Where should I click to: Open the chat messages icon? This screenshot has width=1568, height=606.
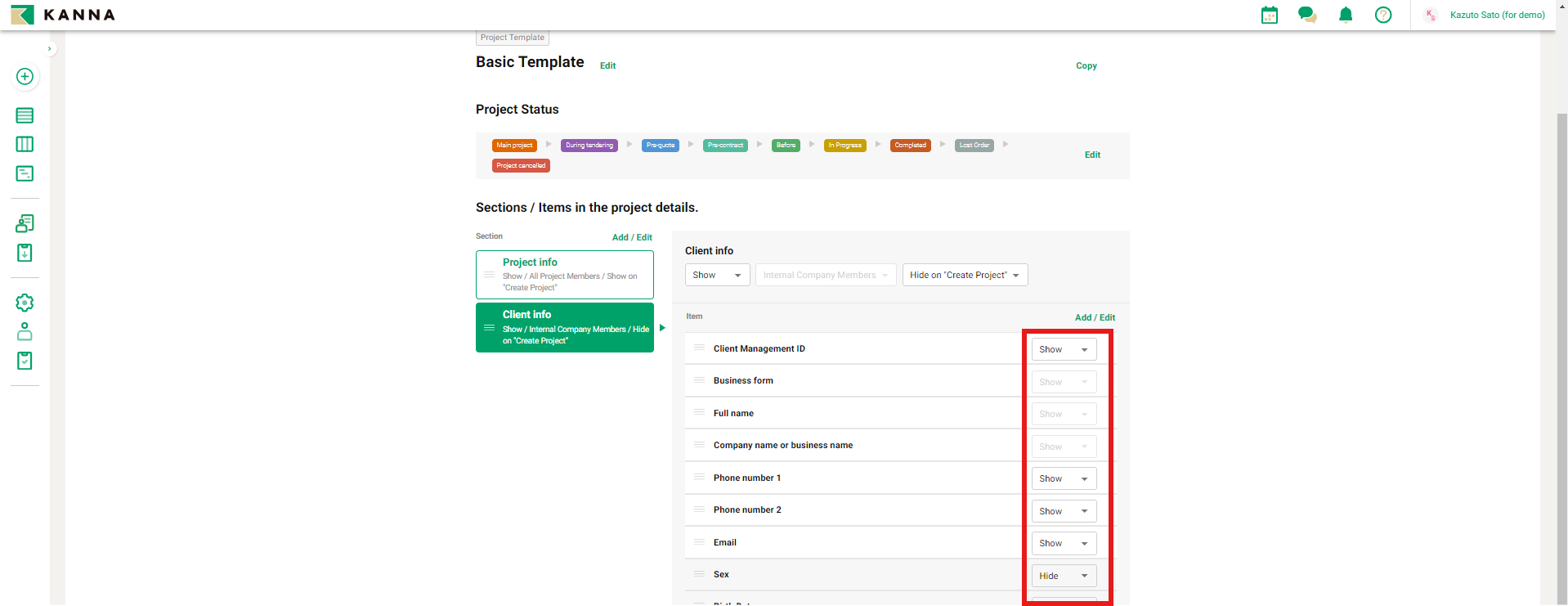[1307, 15]
